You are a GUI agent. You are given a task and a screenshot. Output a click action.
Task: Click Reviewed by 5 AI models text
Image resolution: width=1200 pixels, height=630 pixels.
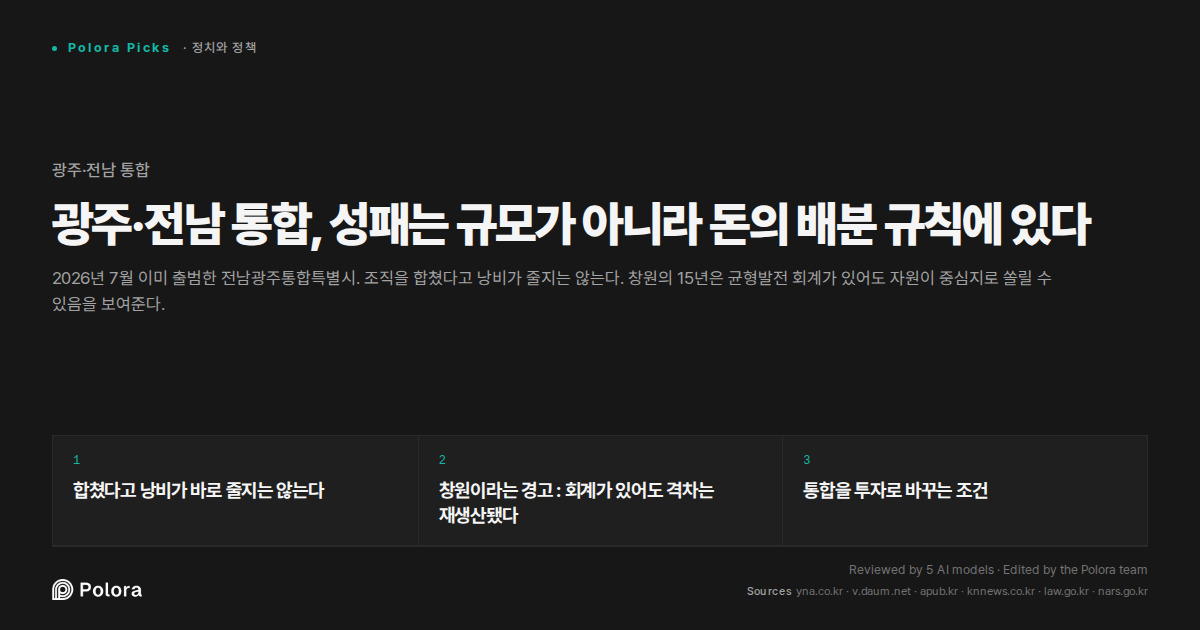point(921,570)
